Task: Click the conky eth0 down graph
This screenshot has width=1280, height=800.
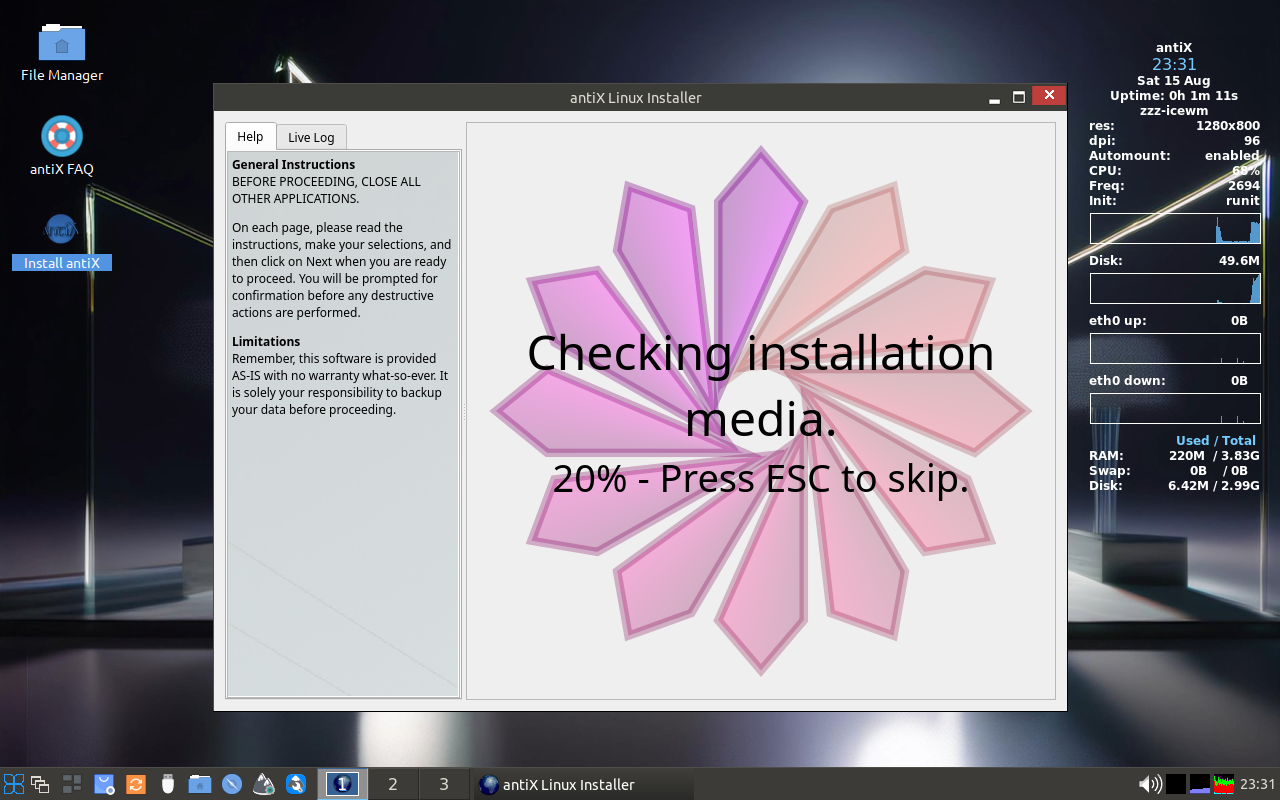Action: pos(1175,408)
